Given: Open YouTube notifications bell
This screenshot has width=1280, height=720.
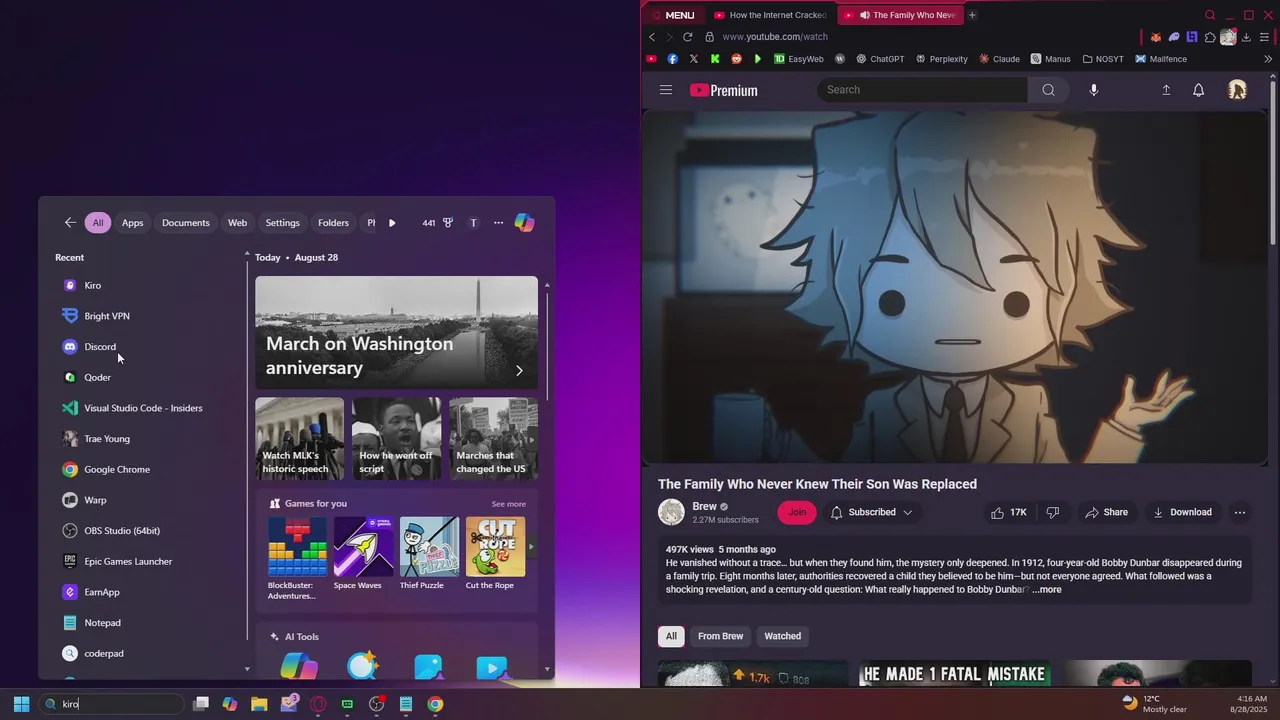Looking at the screenshot, I should click(1198, 90).
